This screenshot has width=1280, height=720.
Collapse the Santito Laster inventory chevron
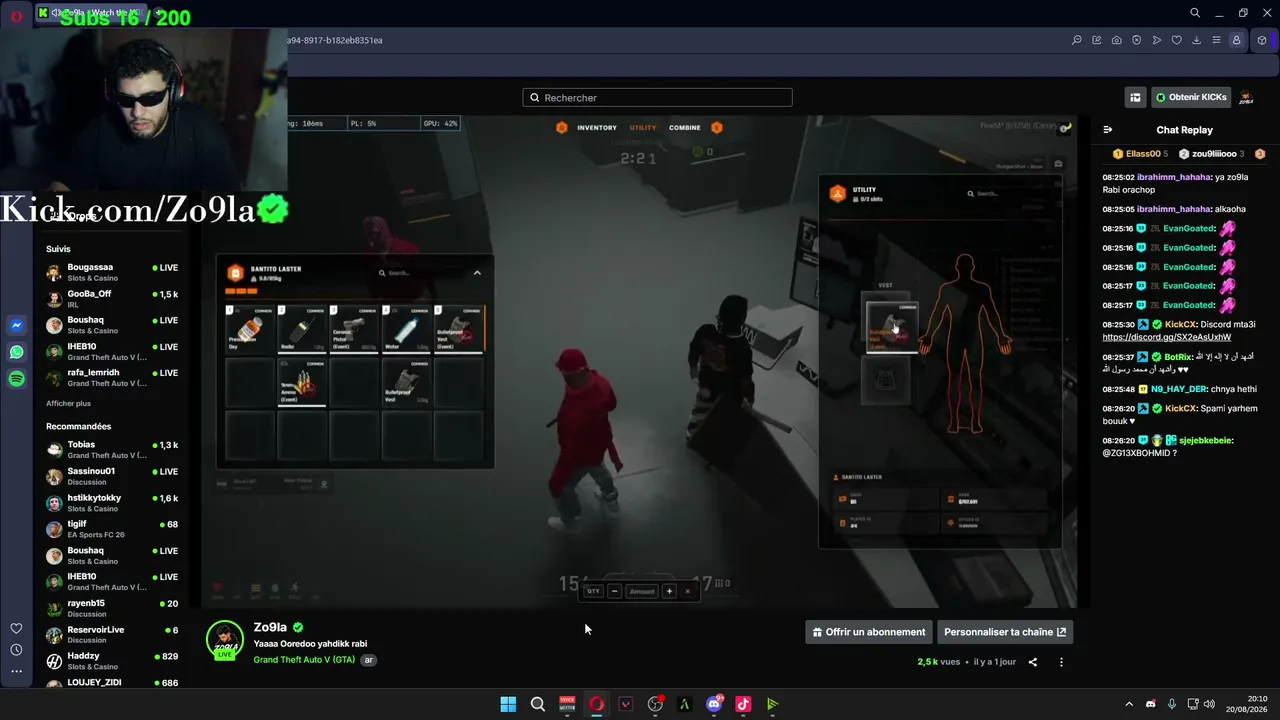coord(477,273)
